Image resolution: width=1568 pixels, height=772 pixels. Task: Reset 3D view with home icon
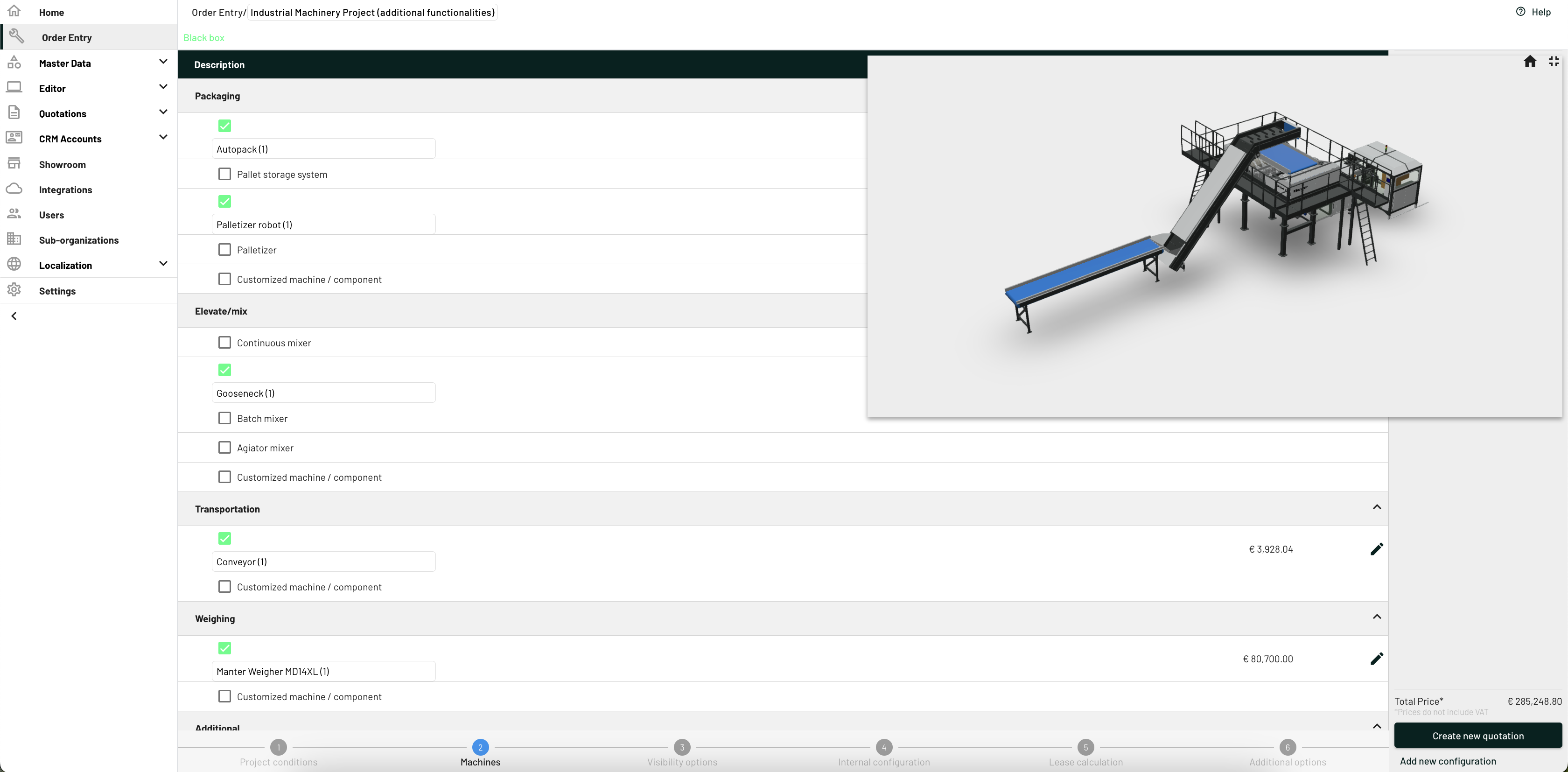click(x=1530, y=62)
